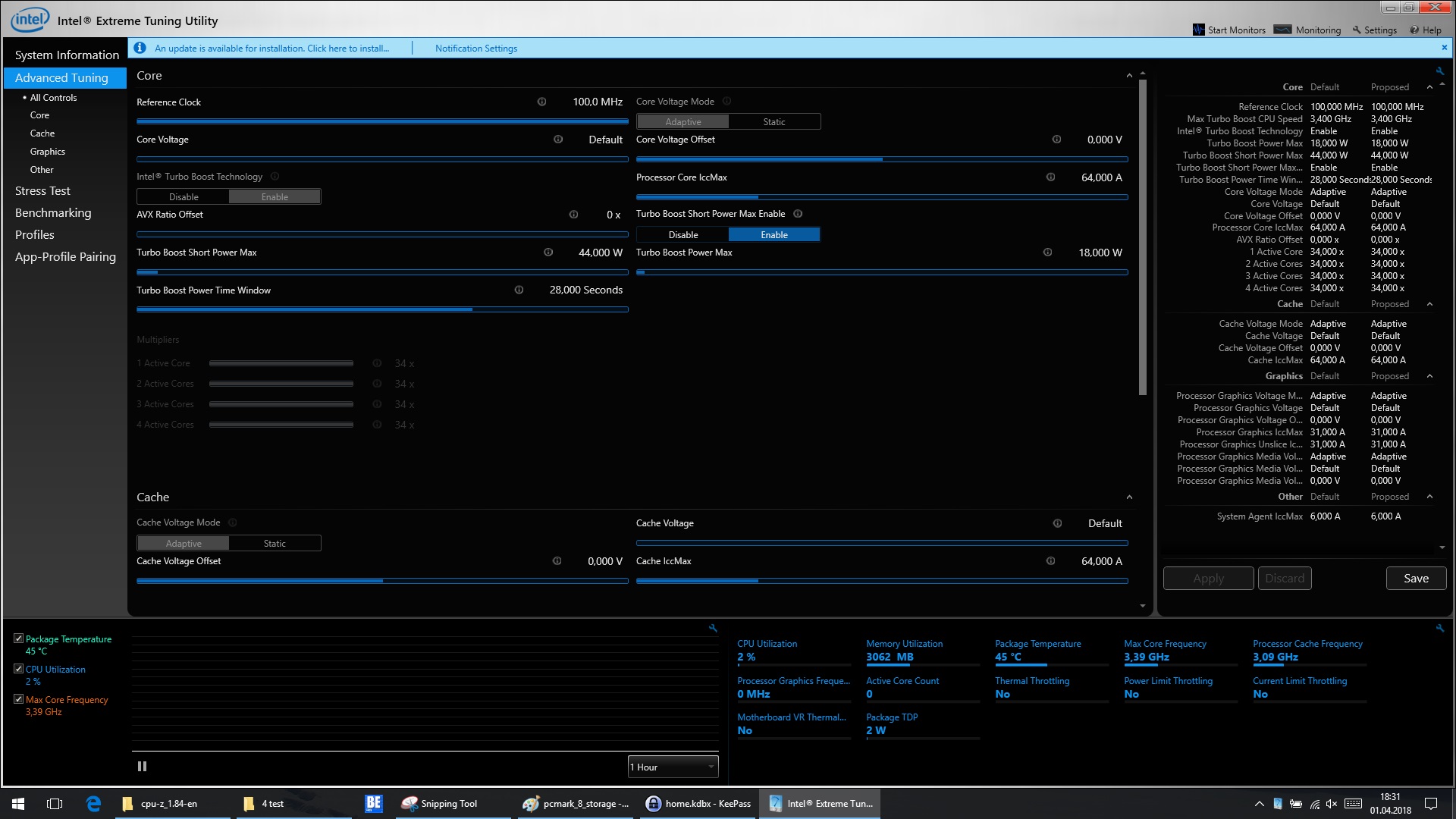Click the Start Monitors icon
Viewport: 1456px width, 819px height.
[1199, 30]
